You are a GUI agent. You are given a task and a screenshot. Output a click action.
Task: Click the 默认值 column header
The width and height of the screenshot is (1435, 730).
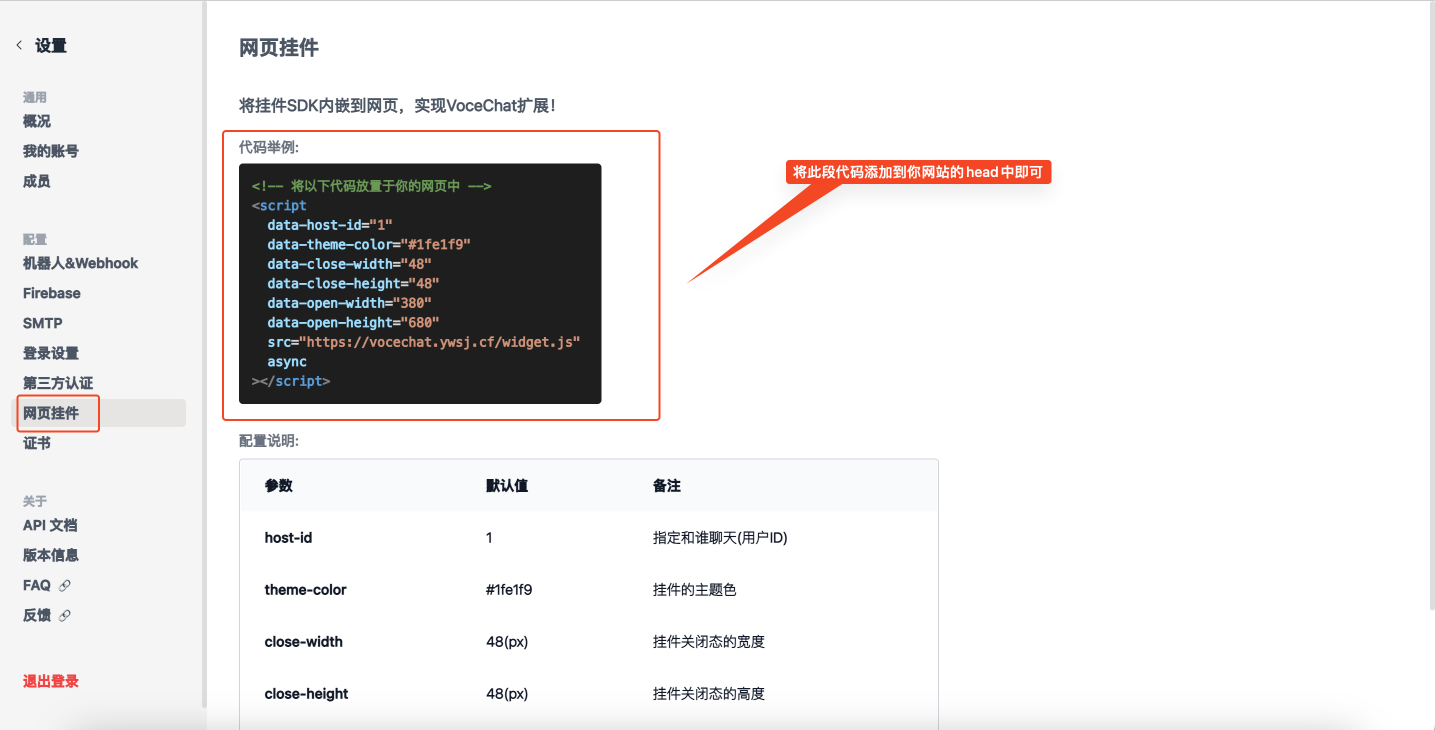pos(507,485)
